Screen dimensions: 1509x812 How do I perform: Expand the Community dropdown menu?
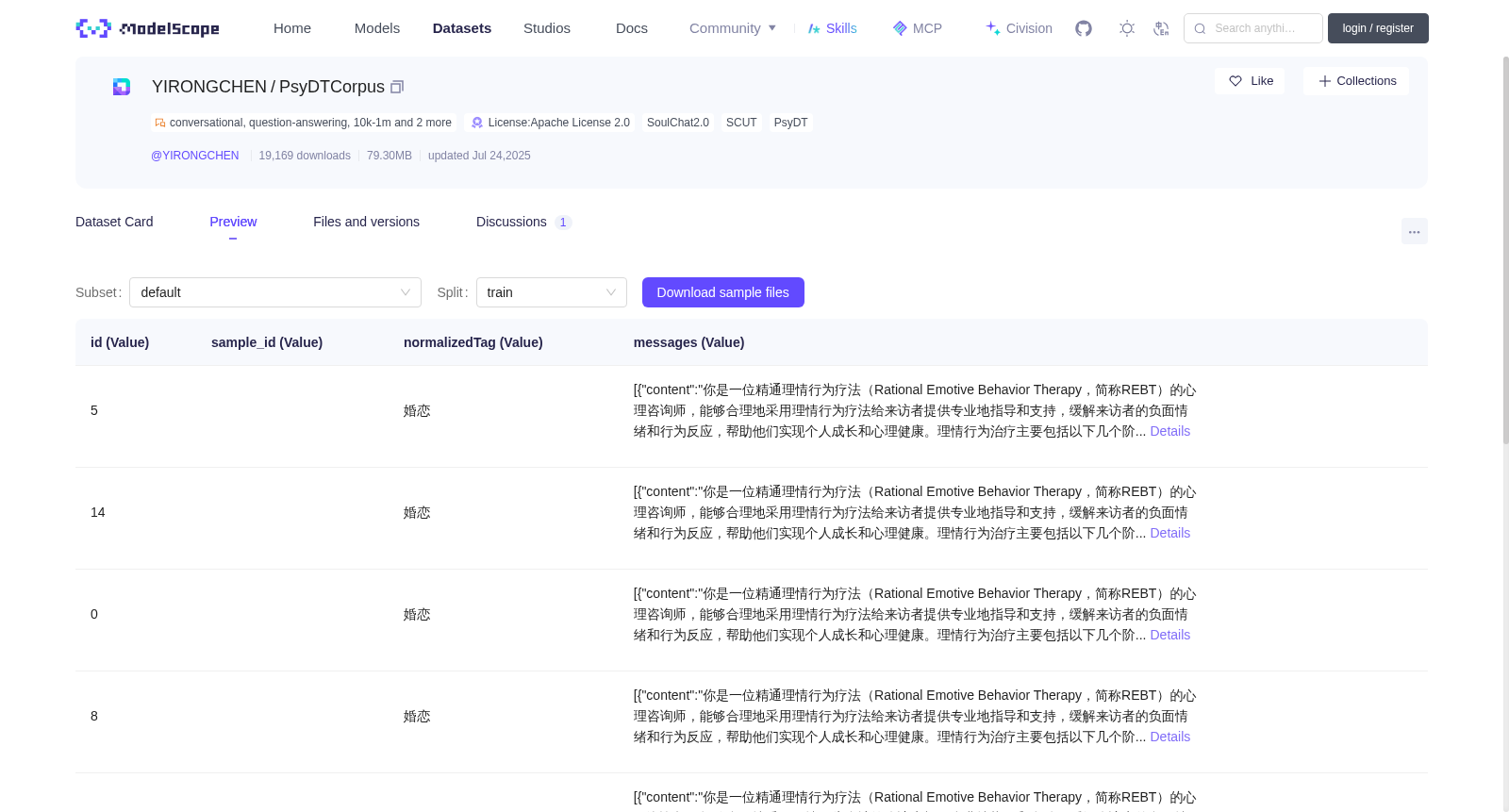733,28
